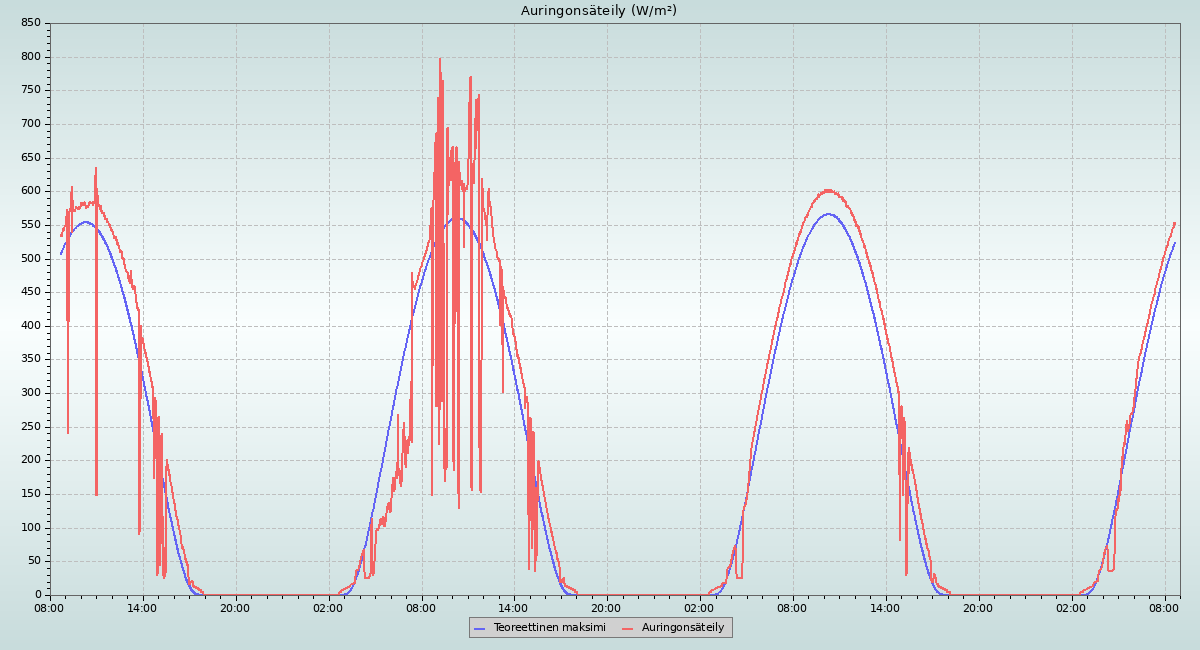Click the tallest red spike near 800 W/m²
Screen dimensions: 1200x650
point(439,60)
